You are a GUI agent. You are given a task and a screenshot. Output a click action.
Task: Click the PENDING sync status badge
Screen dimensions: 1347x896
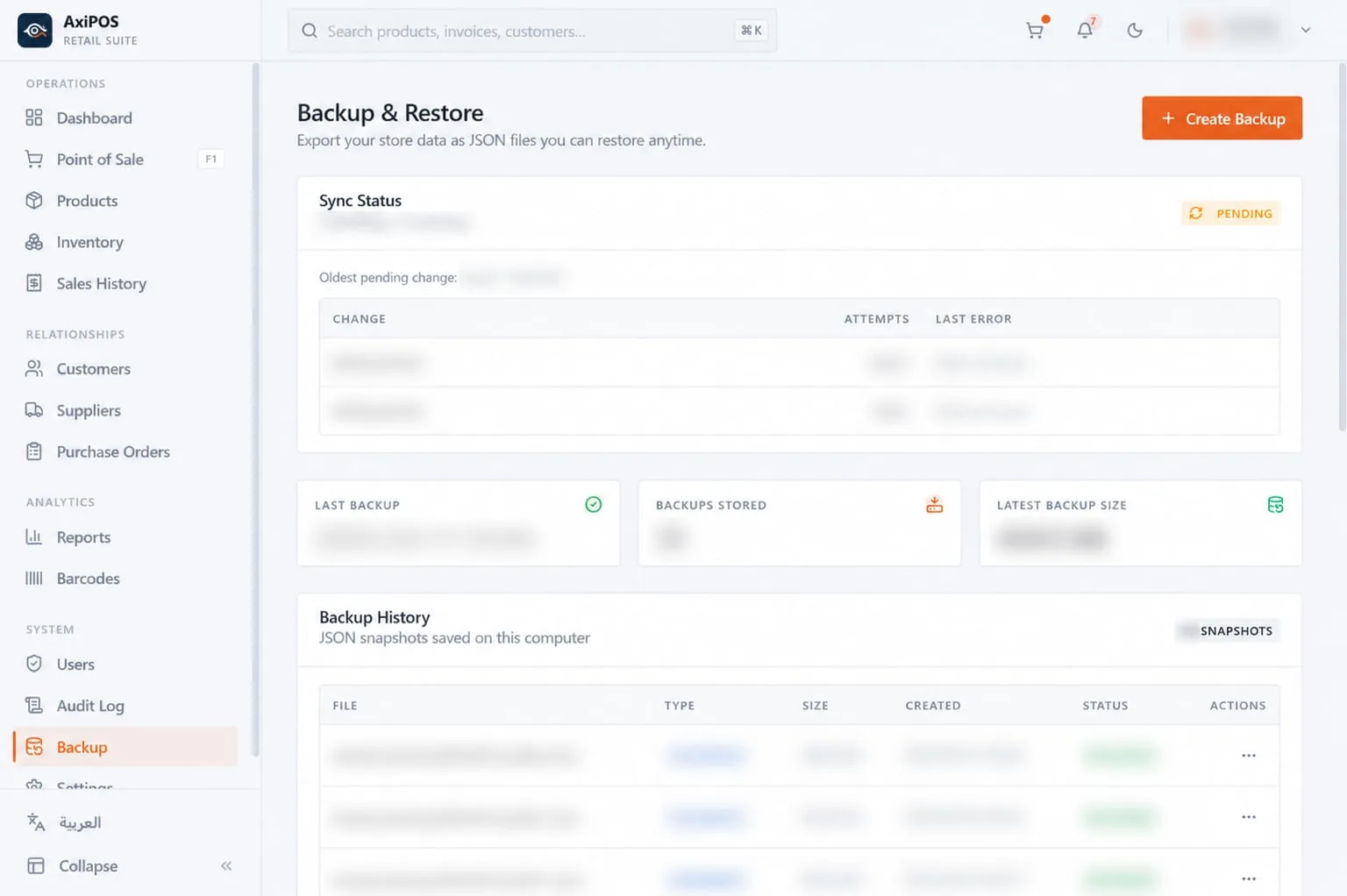(1230, 213)
